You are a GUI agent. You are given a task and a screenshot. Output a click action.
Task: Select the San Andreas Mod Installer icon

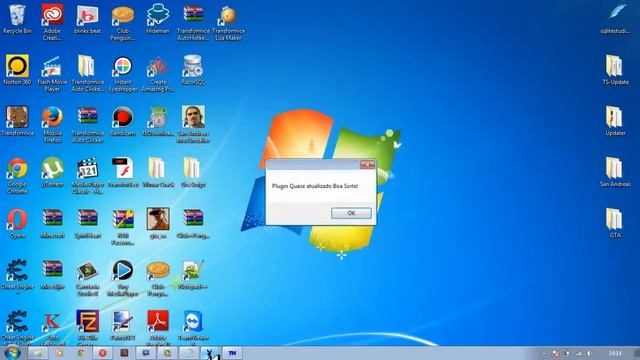pyautogui.click(x=193, y=124)
